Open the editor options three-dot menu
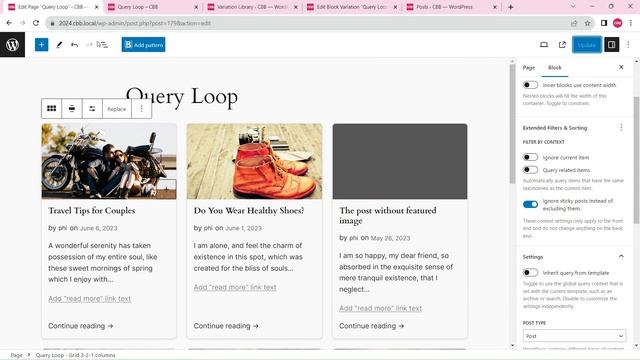The height and width of the screenshot is (360, 640). click(x=629, y=45)
